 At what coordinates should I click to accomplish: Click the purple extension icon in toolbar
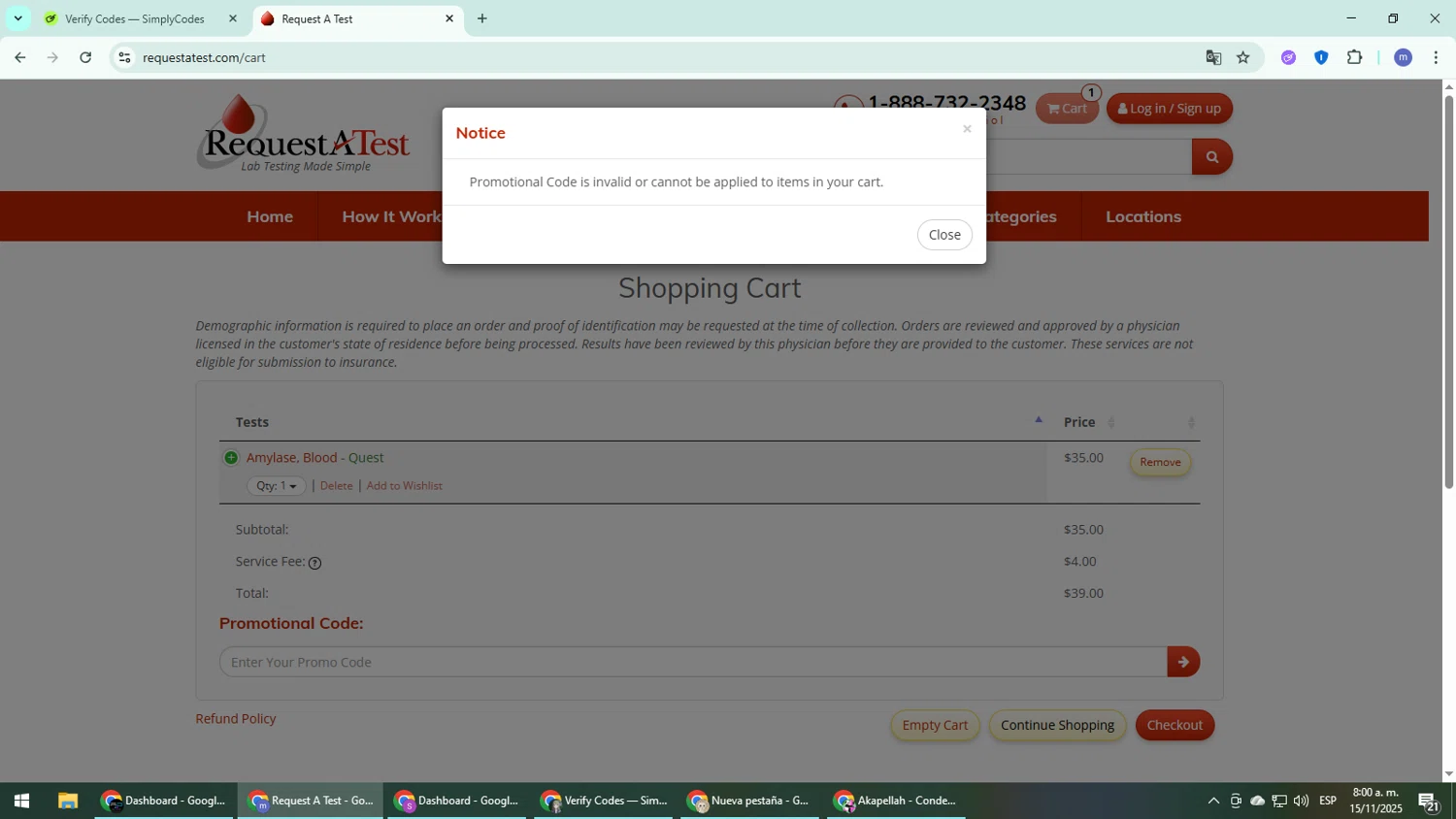pos(1288,57)
